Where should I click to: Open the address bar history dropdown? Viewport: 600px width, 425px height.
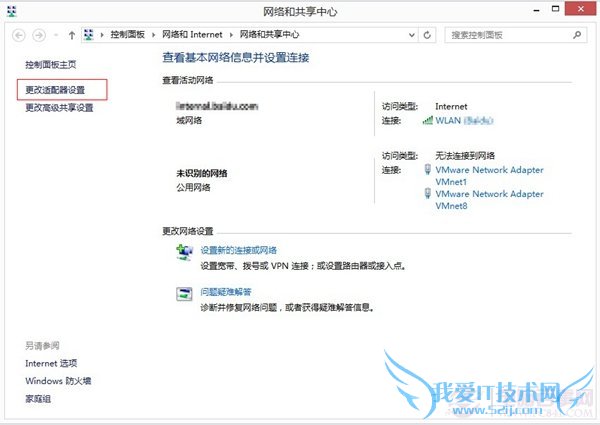[412, 35]
